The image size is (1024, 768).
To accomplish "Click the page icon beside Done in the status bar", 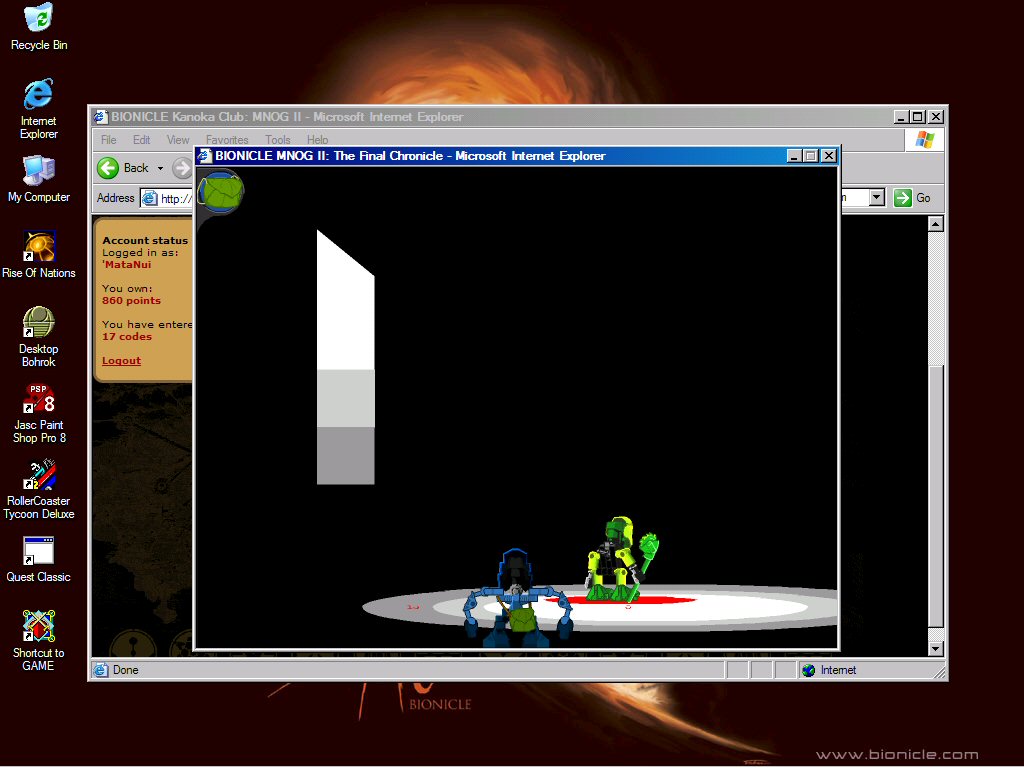I will click(101, 670).
